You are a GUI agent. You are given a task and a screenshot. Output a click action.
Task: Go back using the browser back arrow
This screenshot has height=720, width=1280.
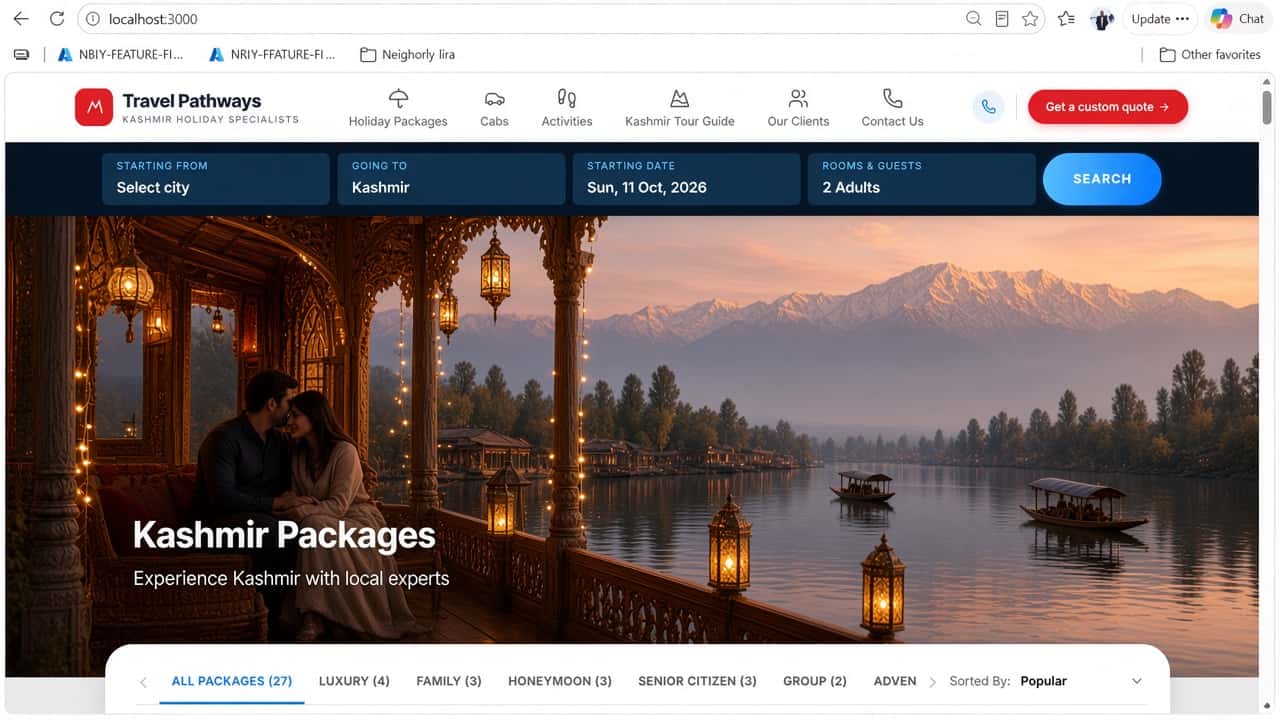[21, 19]
